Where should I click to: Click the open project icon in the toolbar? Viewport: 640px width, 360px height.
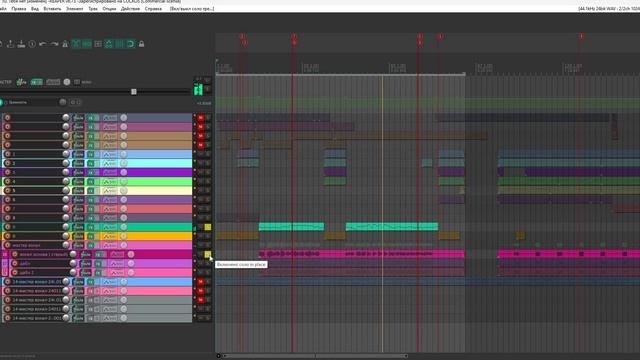tap(11, 44)
